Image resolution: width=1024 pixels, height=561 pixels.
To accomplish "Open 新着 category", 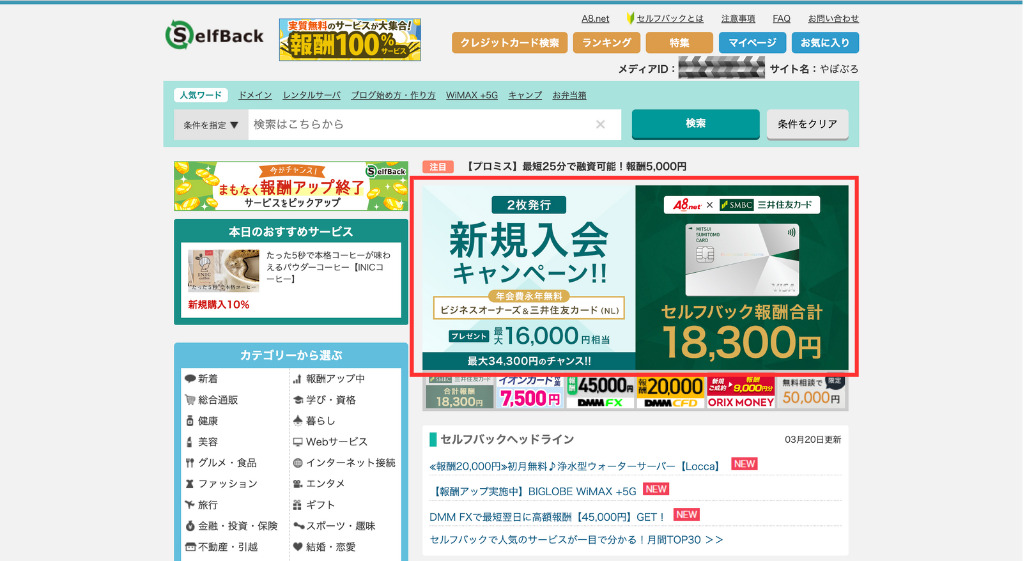I will (x=202, y=379).
